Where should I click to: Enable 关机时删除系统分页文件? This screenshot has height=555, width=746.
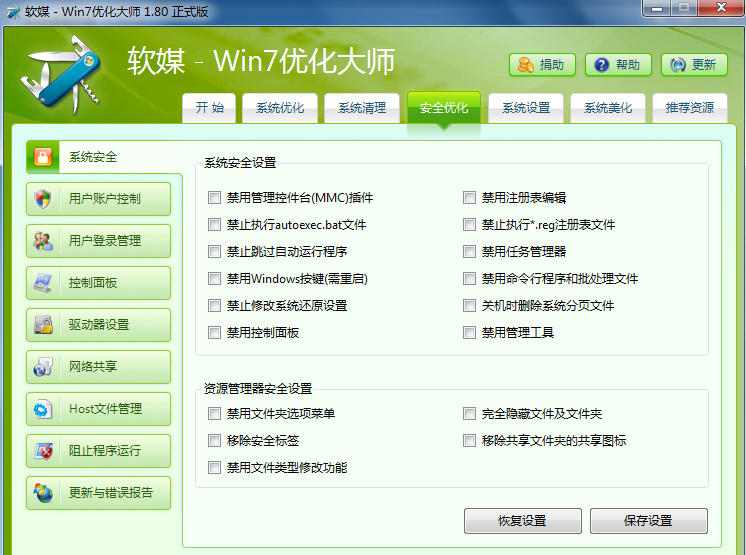tap(469, 305)
